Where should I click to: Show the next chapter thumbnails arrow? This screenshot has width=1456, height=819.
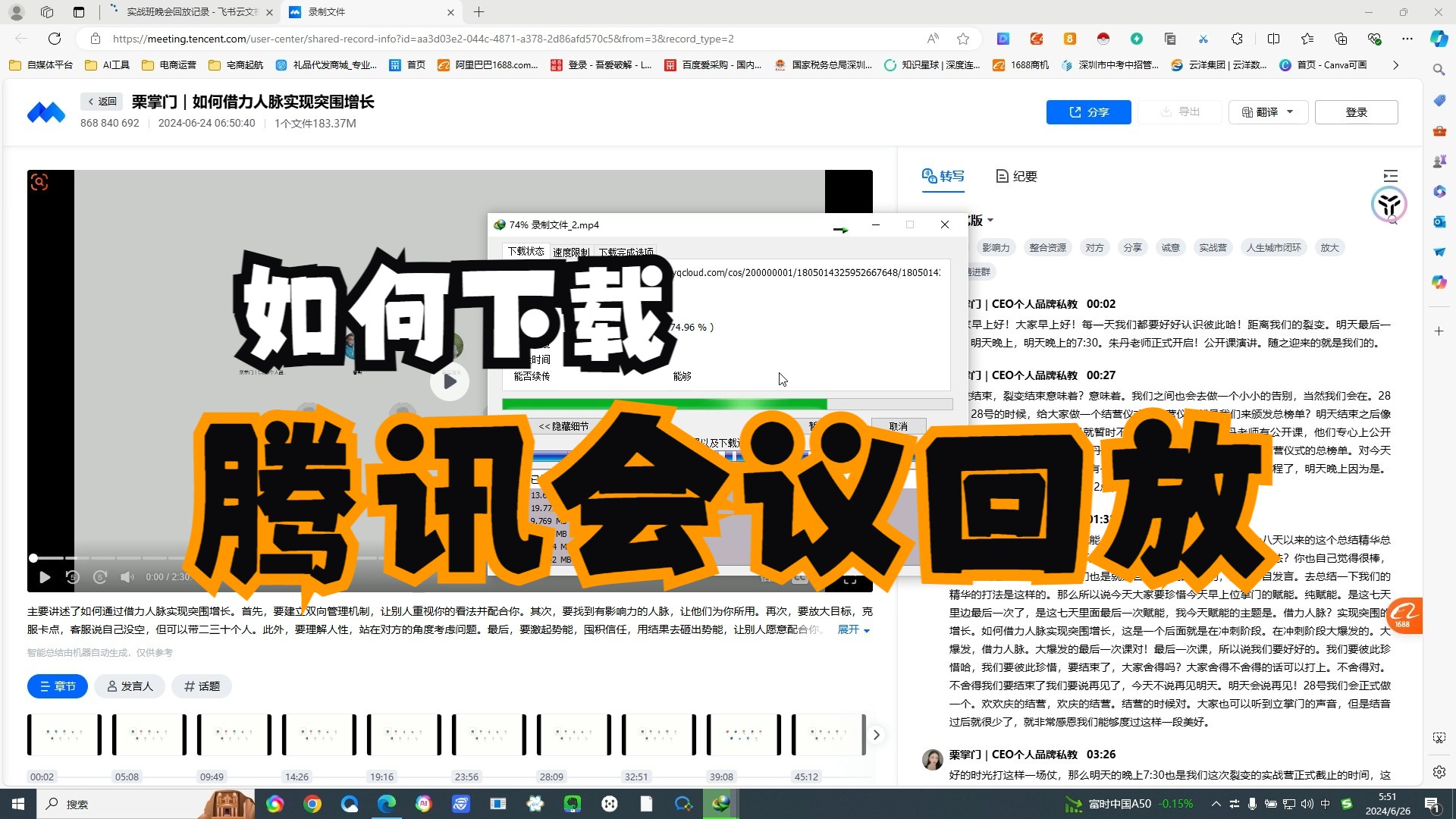pos(877,735)
